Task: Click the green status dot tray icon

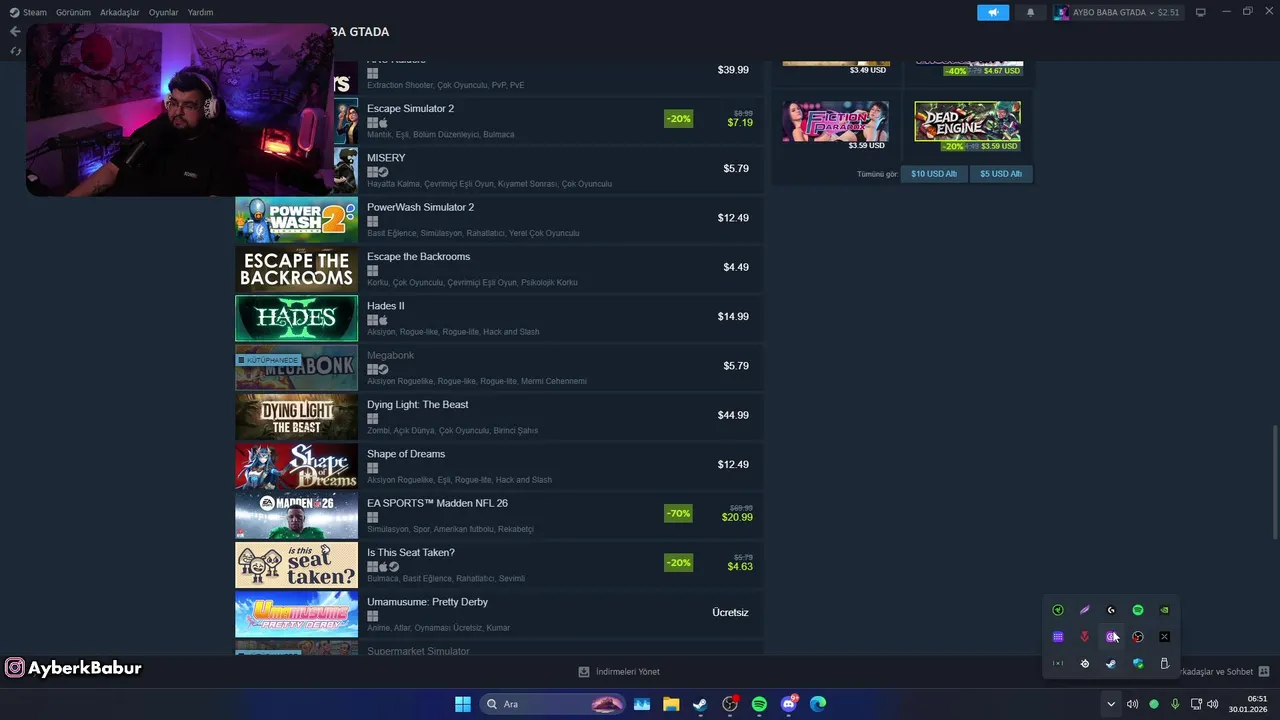Action: [1154, 704]
